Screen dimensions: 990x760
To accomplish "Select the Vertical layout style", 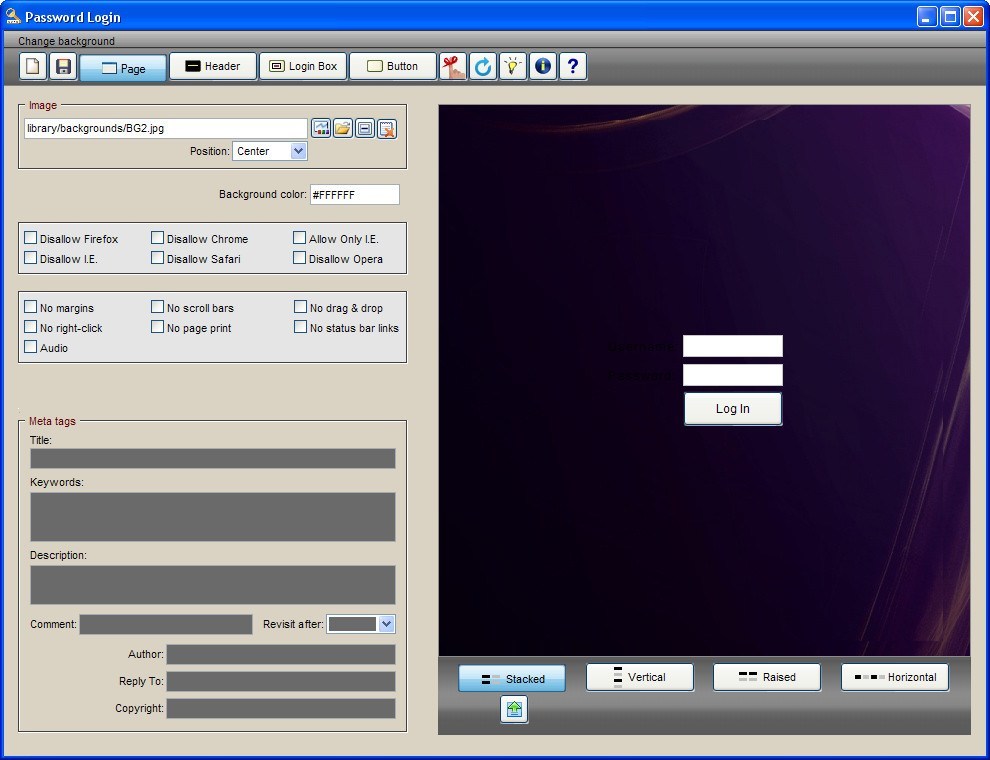I will 639,677.
